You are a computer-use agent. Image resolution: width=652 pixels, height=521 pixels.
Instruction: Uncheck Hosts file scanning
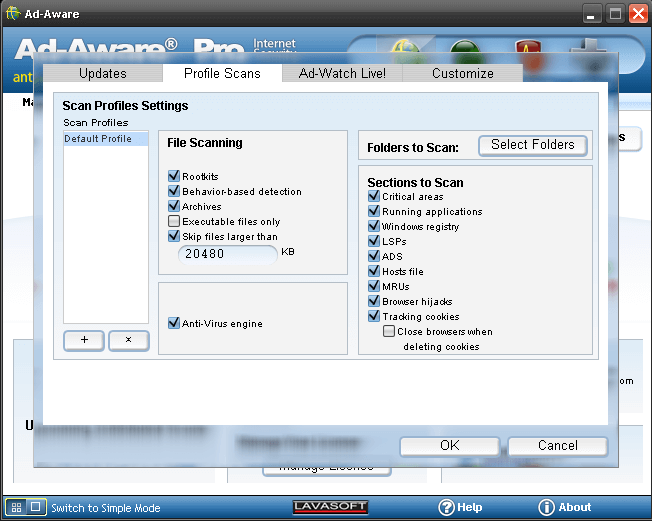pos(374,271)
